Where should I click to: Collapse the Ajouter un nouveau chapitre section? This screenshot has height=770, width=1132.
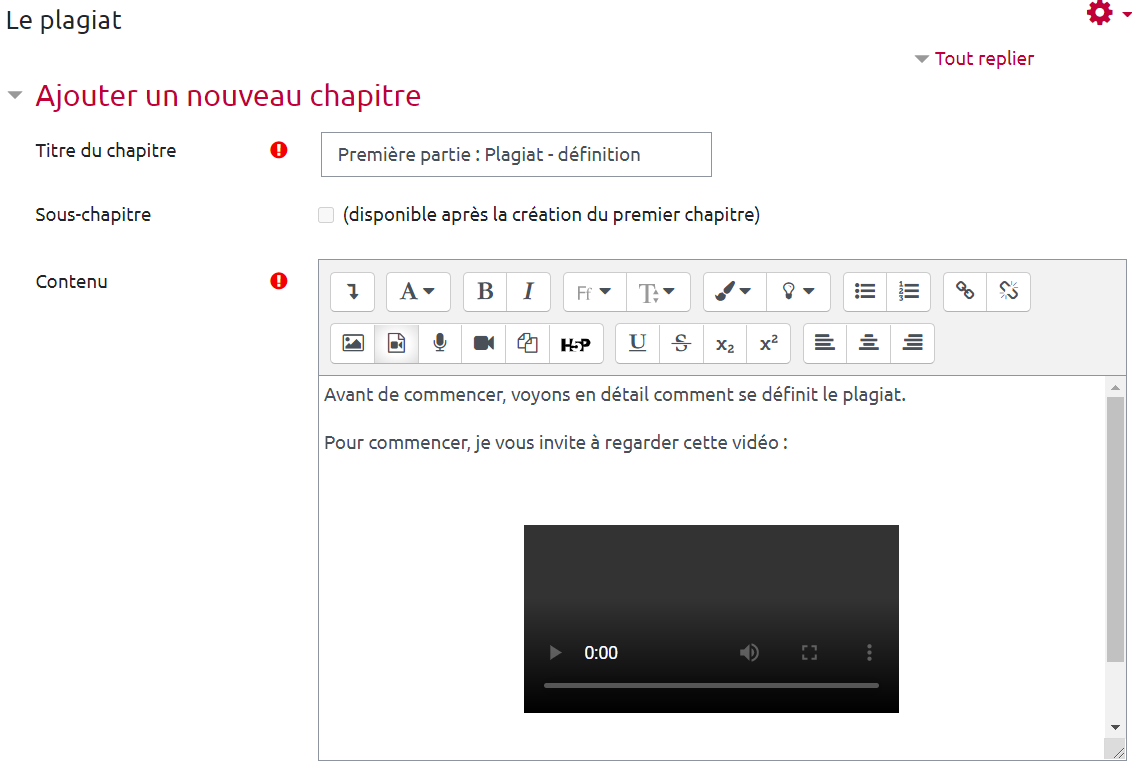coord(15,96)
